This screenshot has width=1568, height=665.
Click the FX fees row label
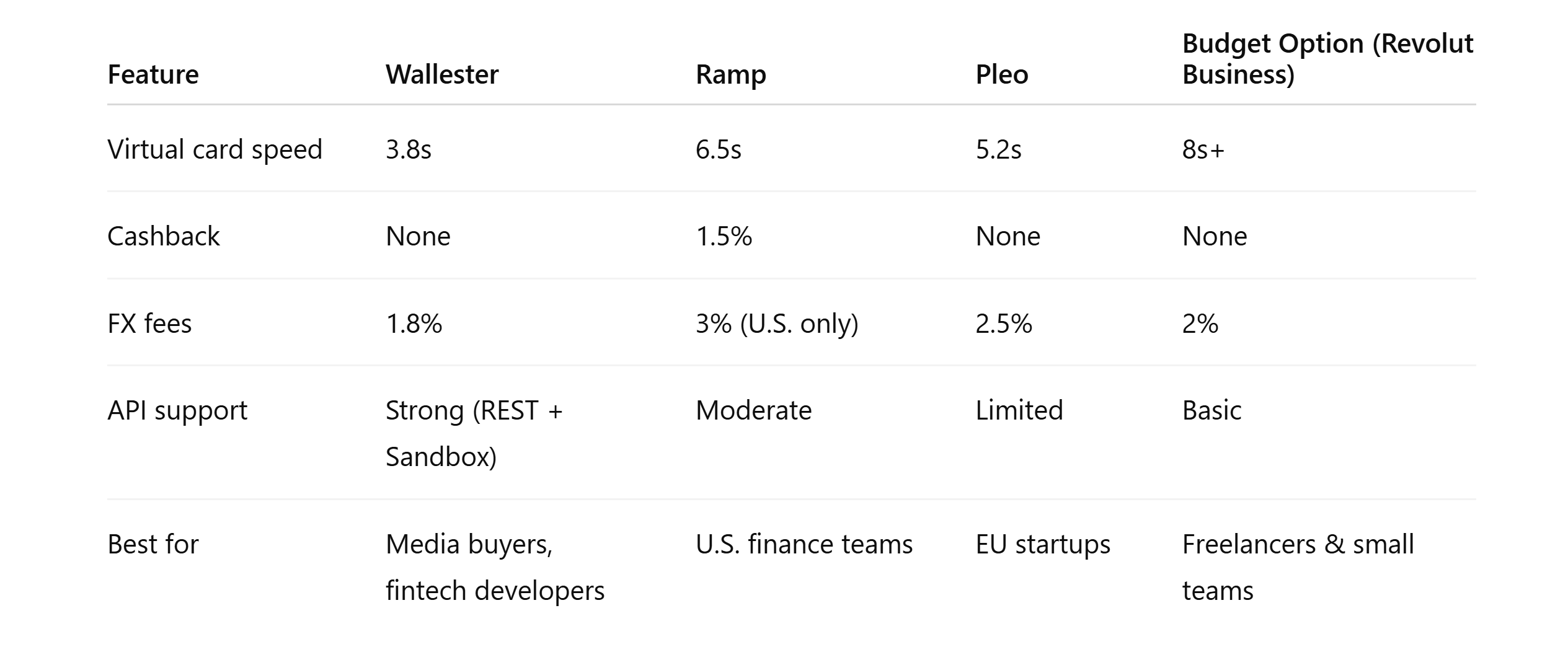coord(149,324)
